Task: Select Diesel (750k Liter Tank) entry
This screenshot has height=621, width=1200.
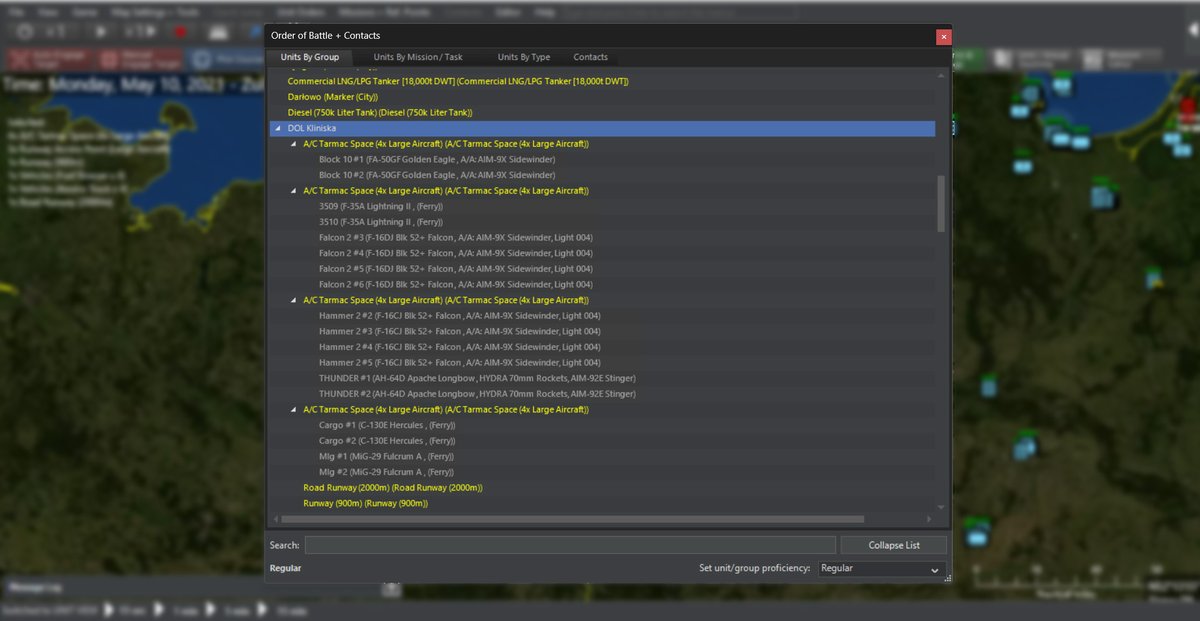Action: click(x=602, y=113)
